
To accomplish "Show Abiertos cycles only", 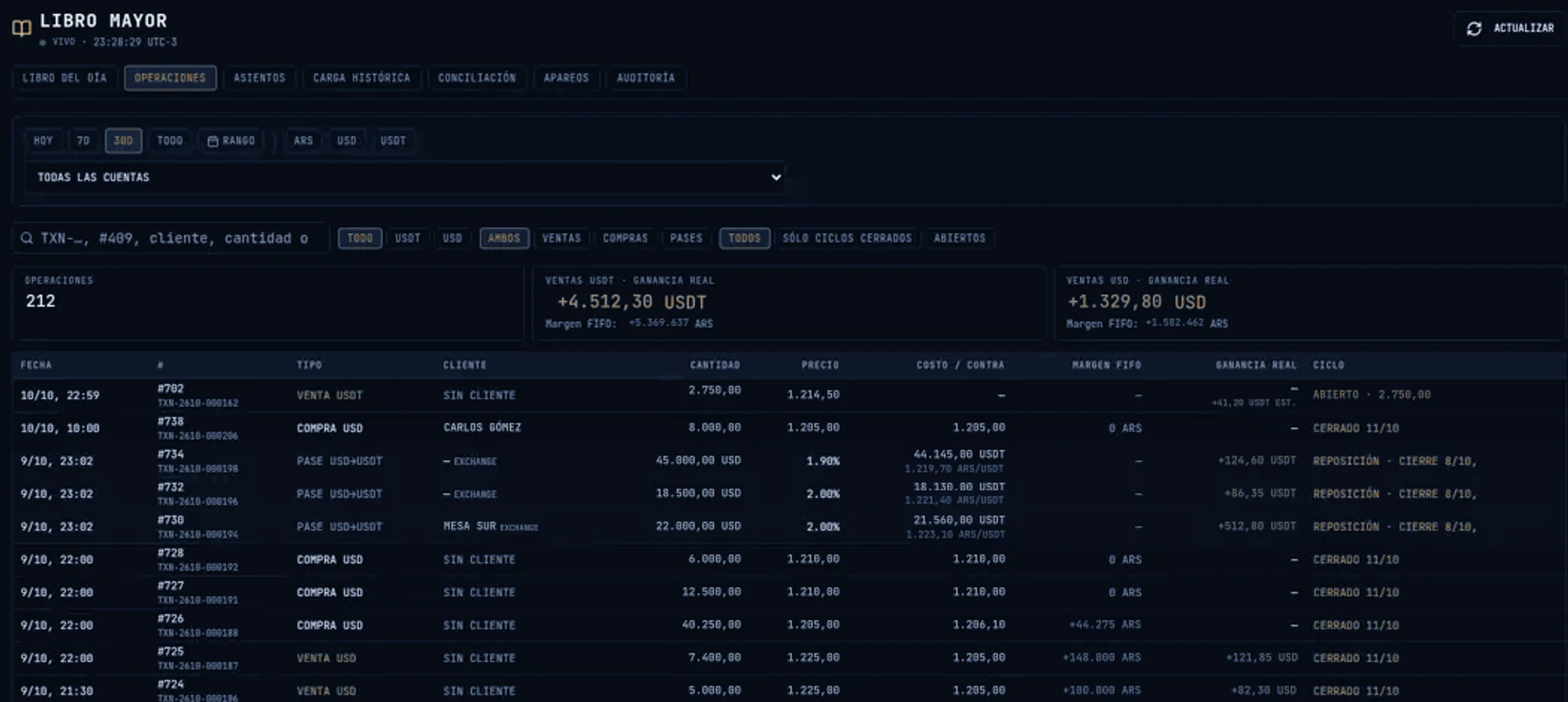I will [x=959, y=238].
